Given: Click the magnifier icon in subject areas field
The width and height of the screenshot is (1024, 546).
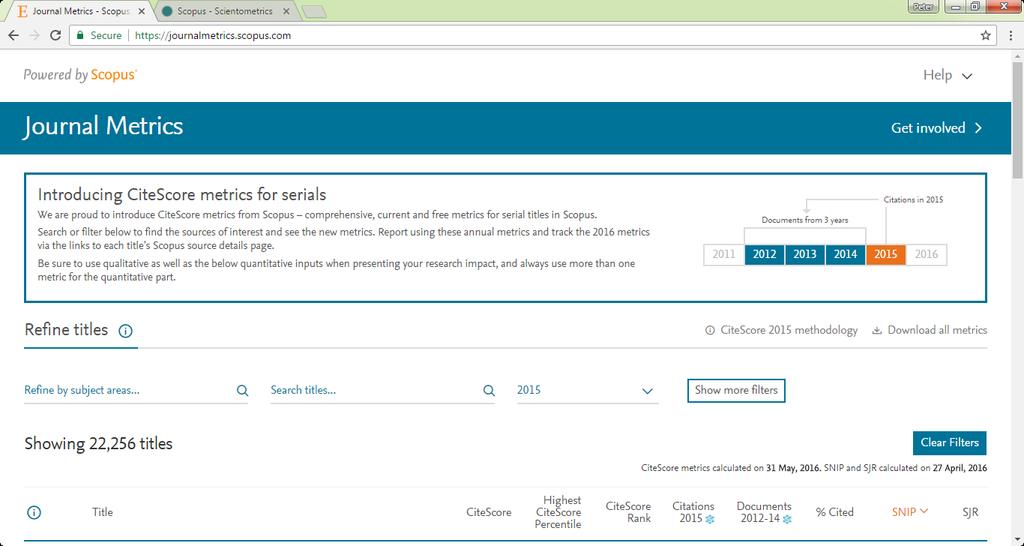Looking at the screenshot, I should click(242, 391).
